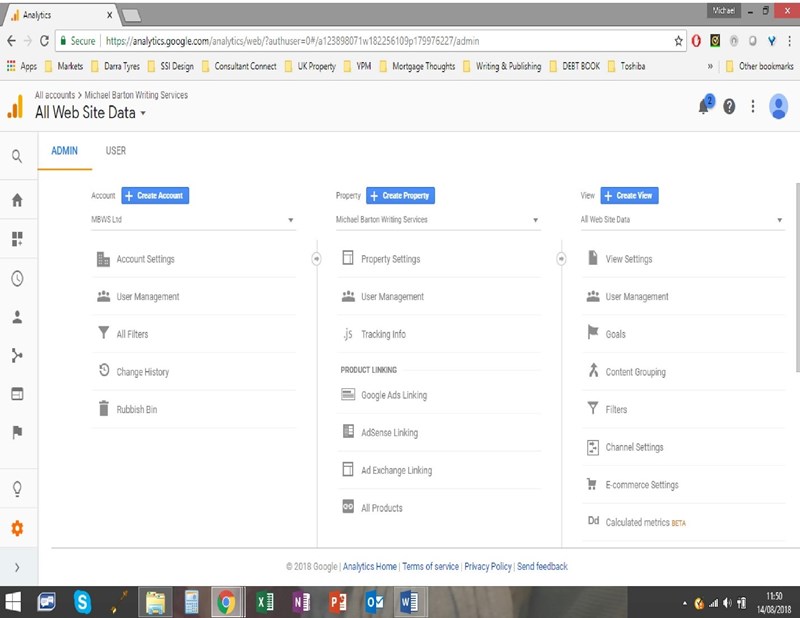The image size is (800, 618).
Task: Click the browser address bar URL
Action: pos(292,41)
